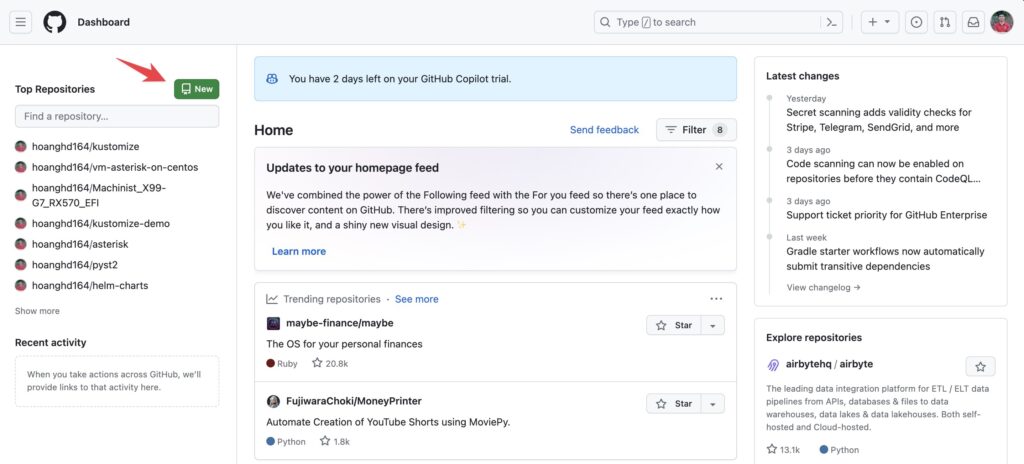The width and height of the screenshot is (1024, 464).
Task: Click the Copilot icon in trial banner
Action: 272,79
